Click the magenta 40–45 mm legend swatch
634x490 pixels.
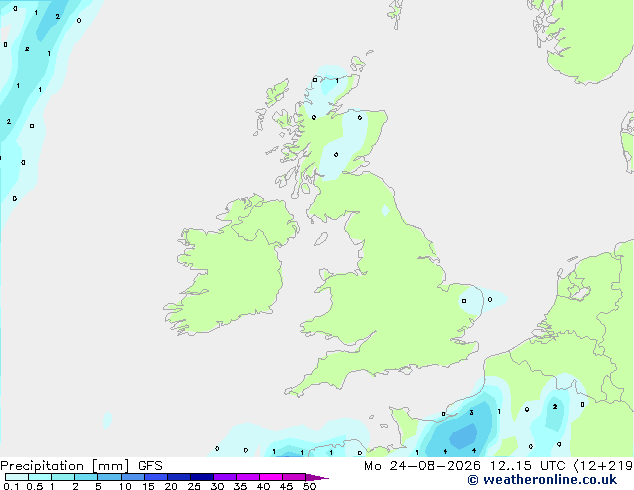tap(271, 477)
